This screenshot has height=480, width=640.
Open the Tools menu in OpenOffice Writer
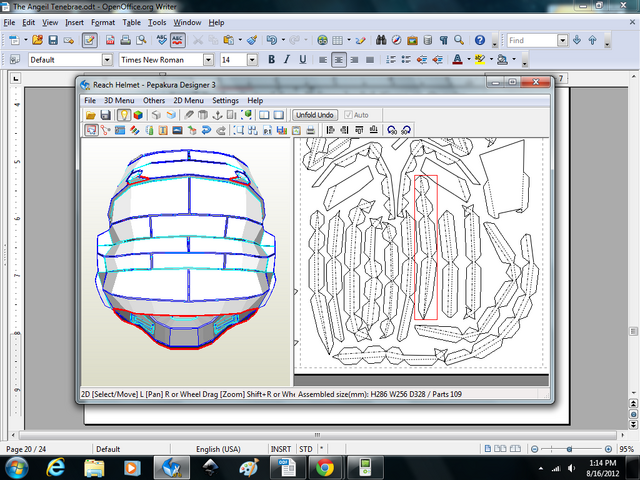(157, 22)
